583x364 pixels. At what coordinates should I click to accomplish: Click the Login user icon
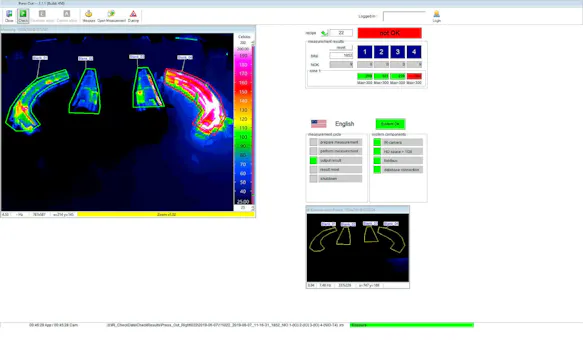[437, 16]
